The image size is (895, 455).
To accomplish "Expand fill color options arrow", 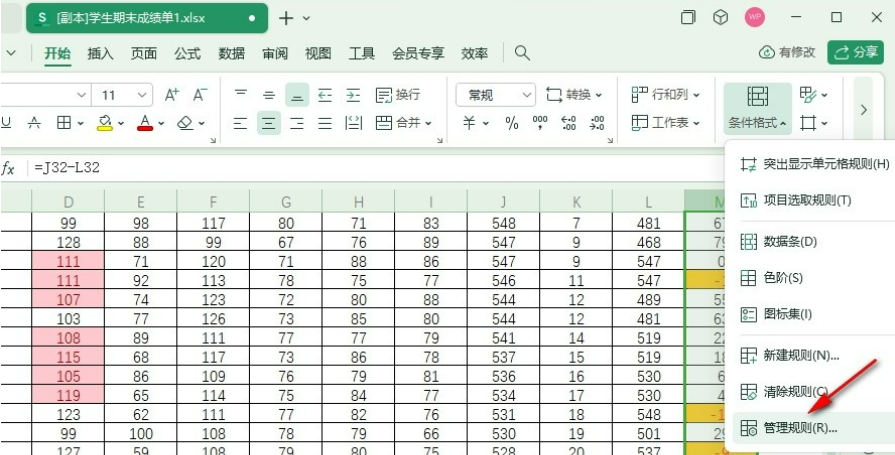I will pyautogui.click(x=121, y=123).
